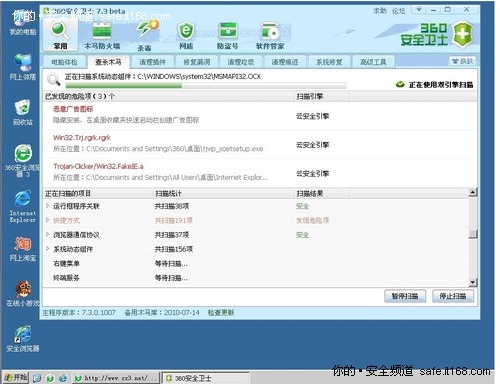Open 安全浏览器 desktop shortcut icon
500x384 pixels.
click(x=22, y=339)
